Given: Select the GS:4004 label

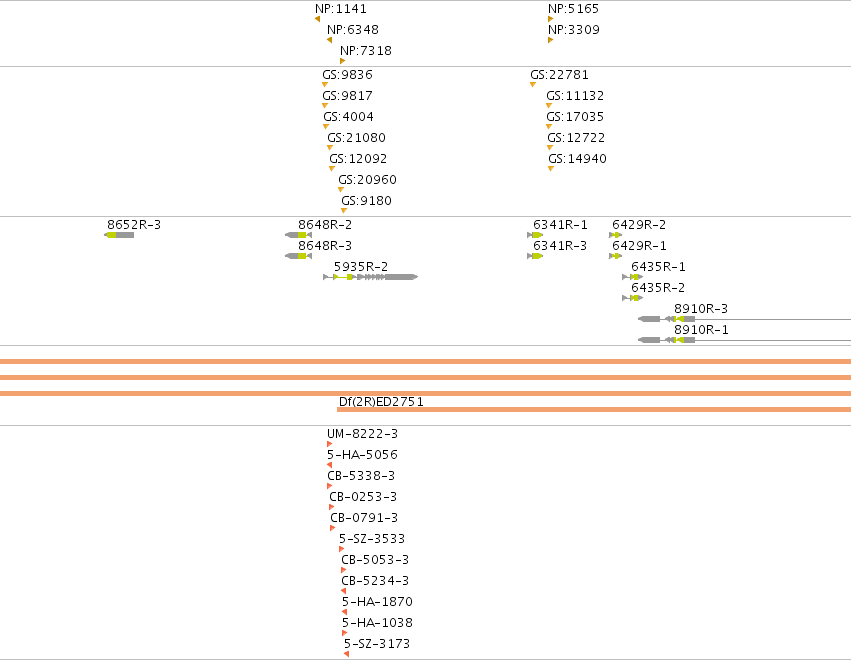Looking at the screenshot, I should point(348,117).
